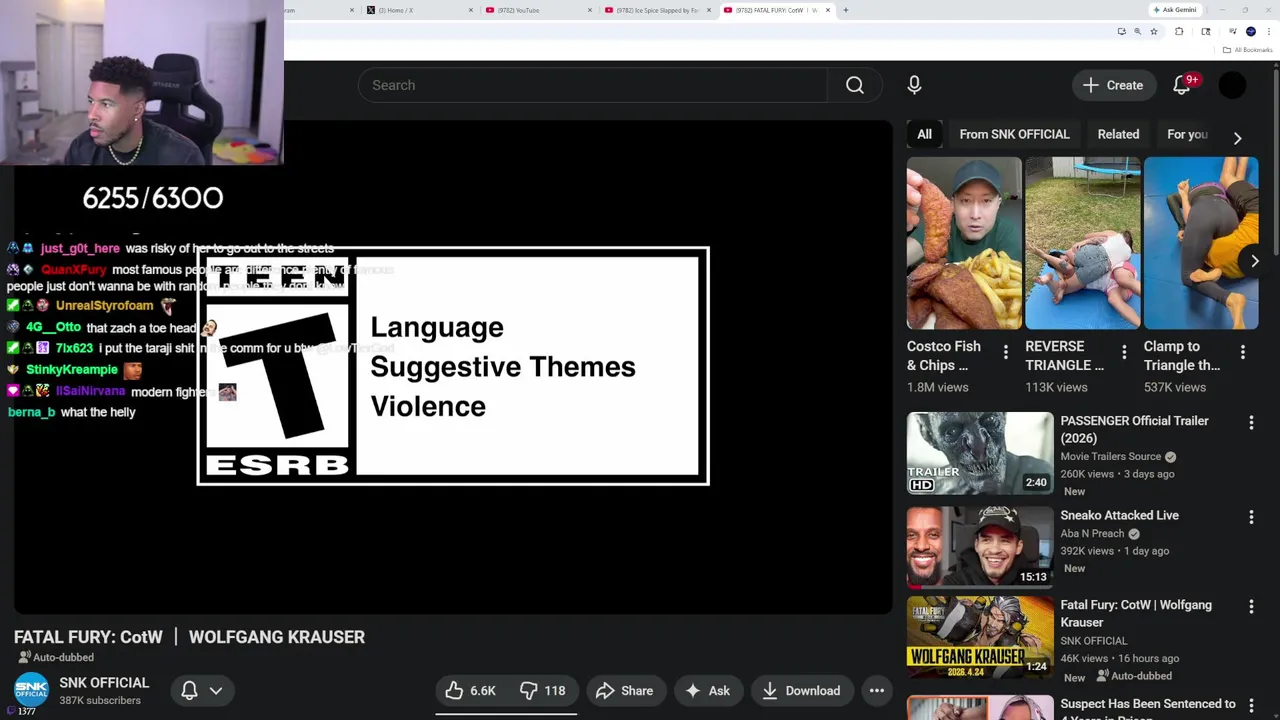Click the SNK OFFICIAL channel avatar
The height and width of the screenshot is (720, 1280).
[x=31, y=690]
